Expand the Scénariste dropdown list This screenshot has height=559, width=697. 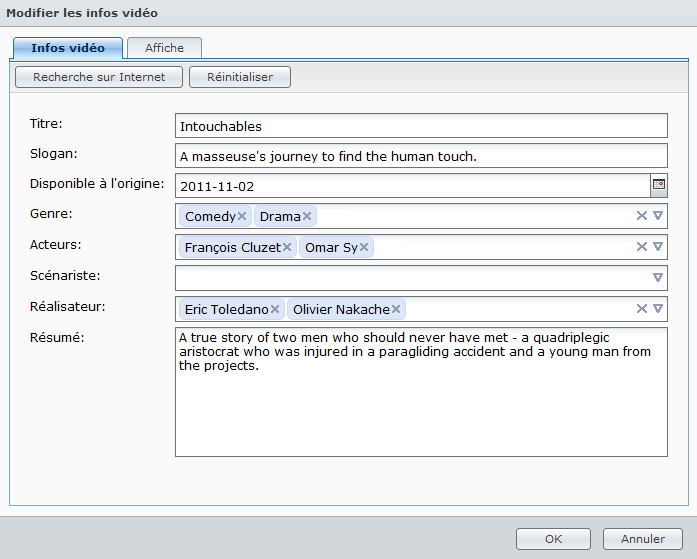pos(658,278)
